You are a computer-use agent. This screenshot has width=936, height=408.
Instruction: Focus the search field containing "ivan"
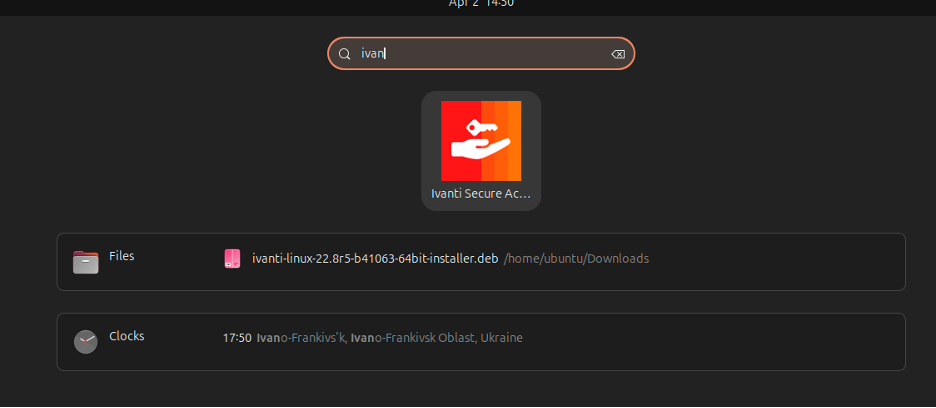click(x=480, y=54)
